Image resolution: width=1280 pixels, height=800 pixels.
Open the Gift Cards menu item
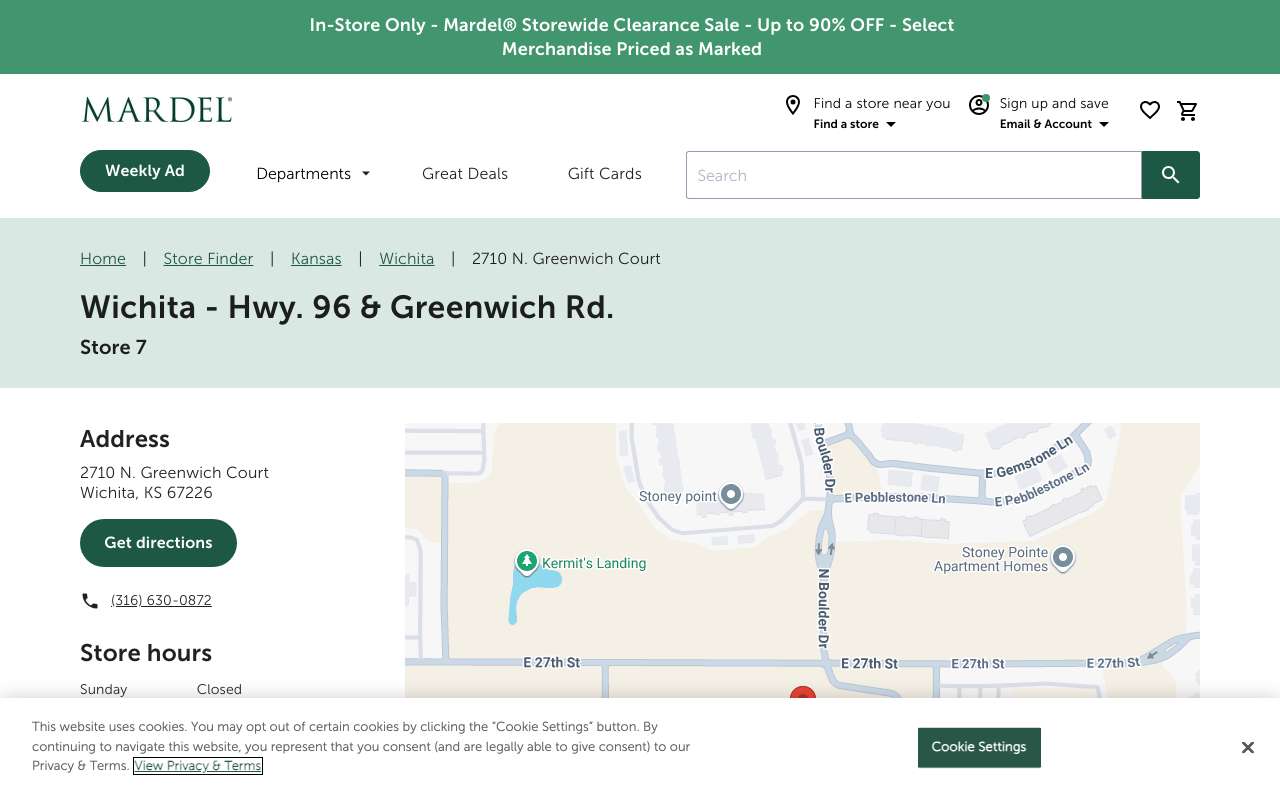coord(605,174)
